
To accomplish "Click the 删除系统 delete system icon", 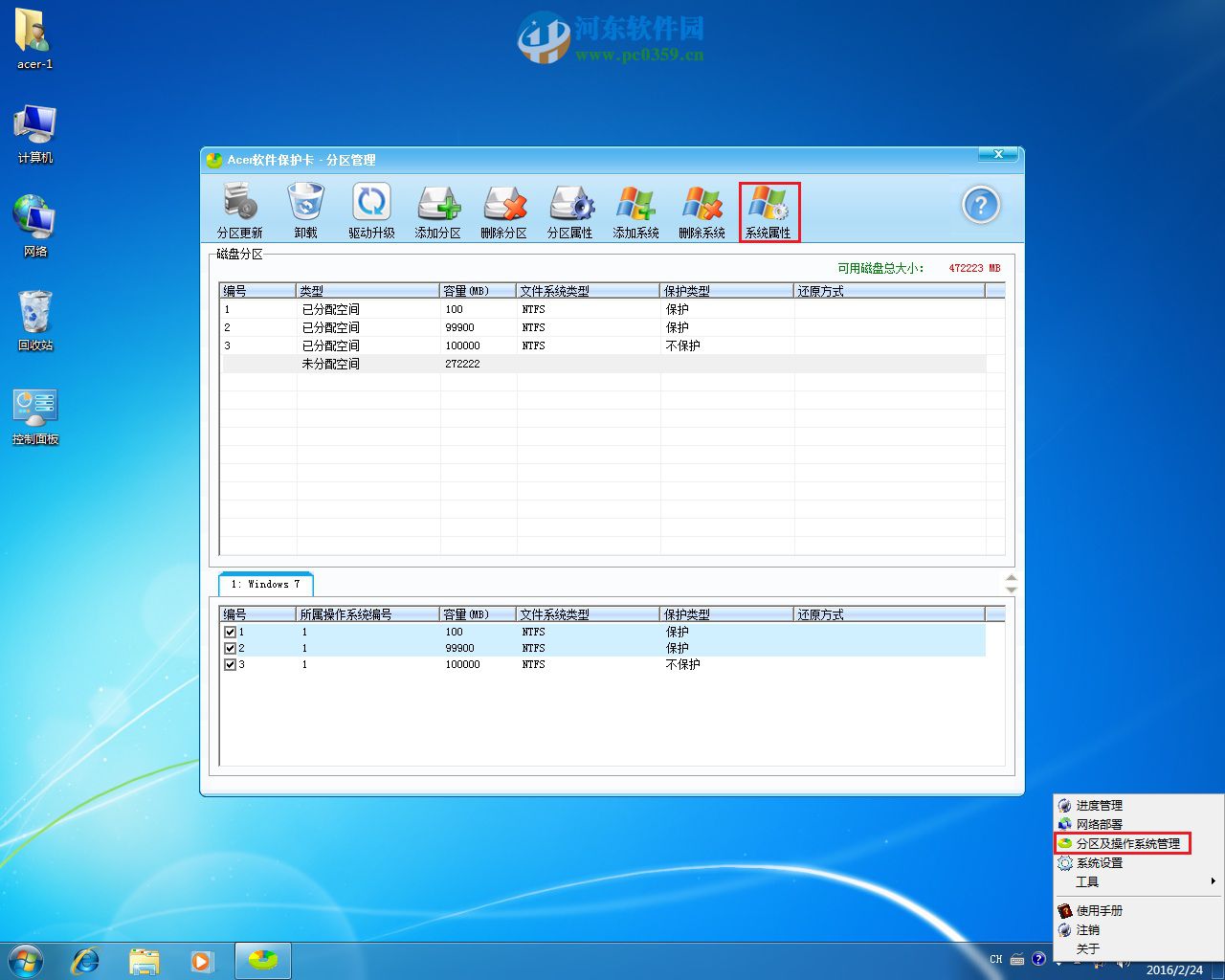I will coord(702,210).
